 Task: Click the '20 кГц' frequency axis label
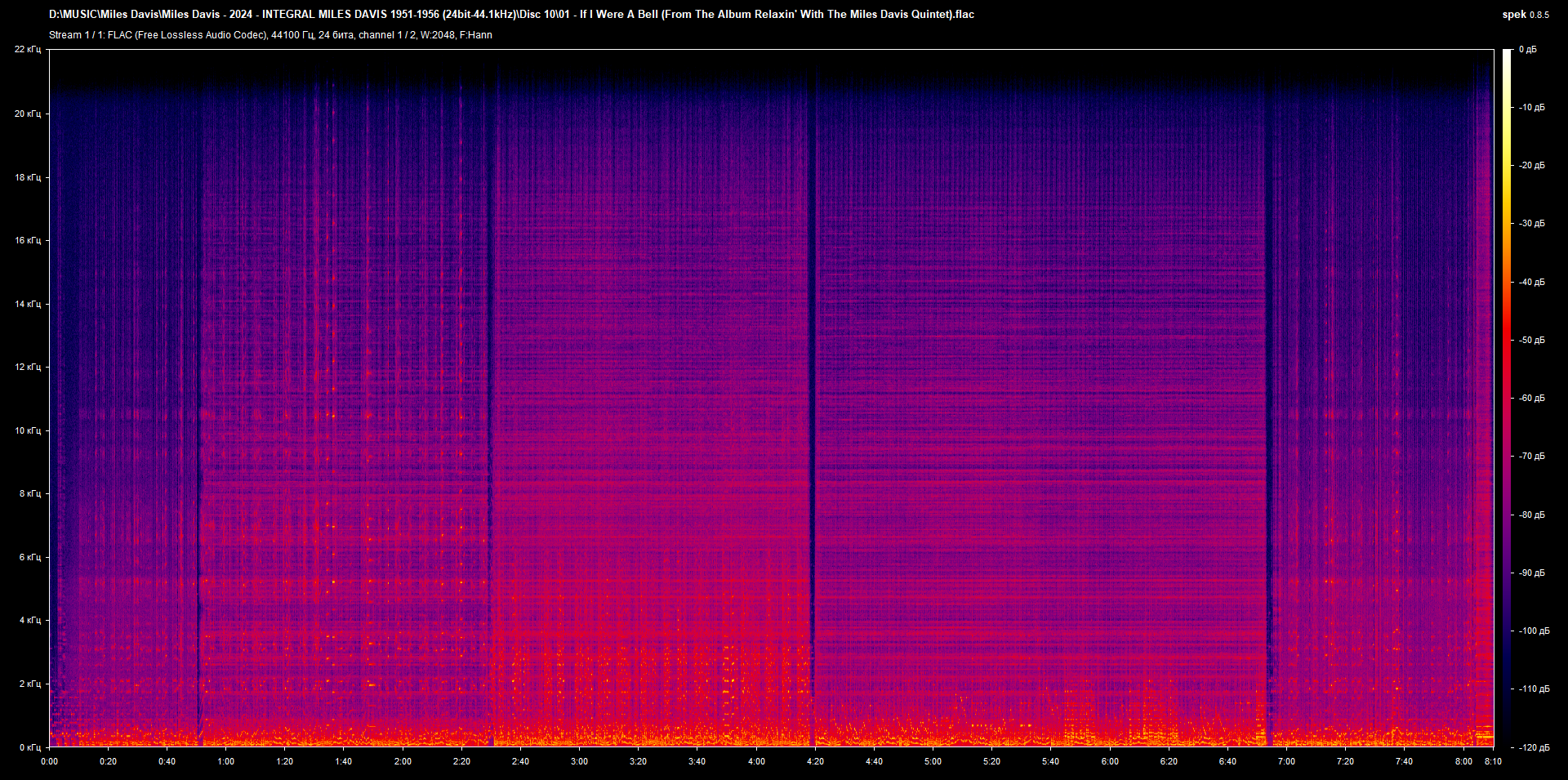tap(28, 114)
